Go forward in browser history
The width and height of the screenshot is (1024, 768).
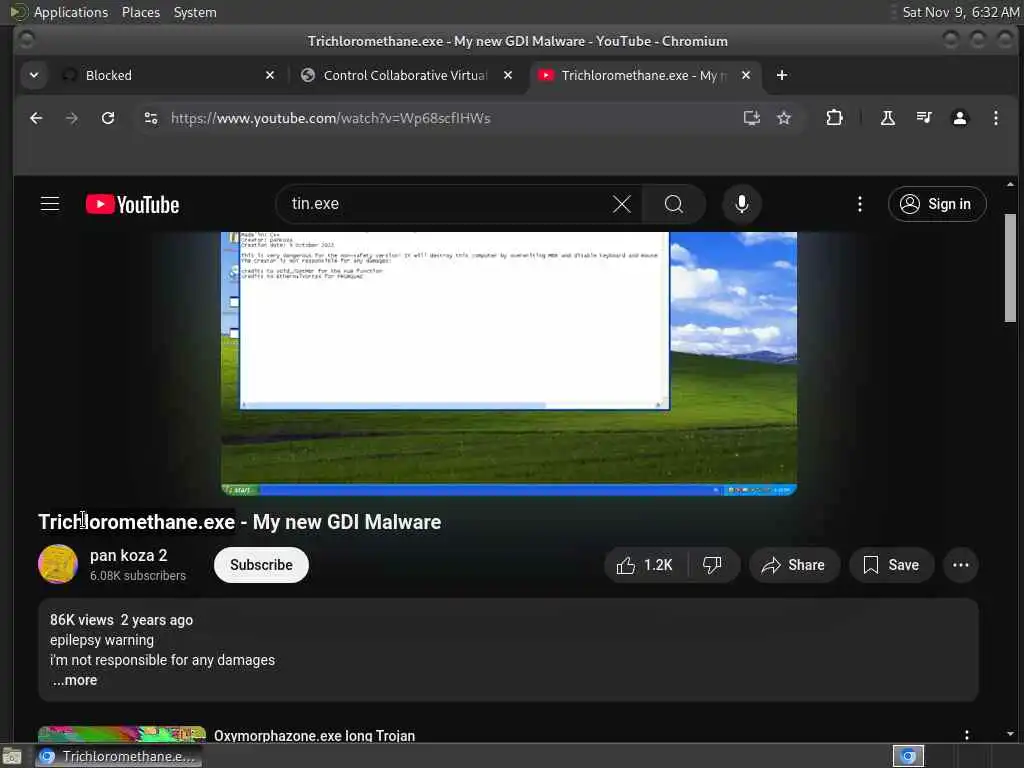[x=72, y=118]
